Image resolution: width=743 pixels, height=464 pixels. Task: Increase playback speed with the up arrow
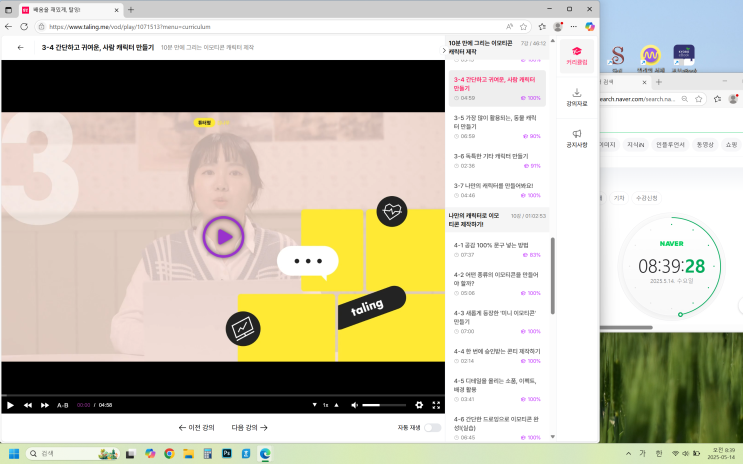pyautogui.click(x=337, y=405)
